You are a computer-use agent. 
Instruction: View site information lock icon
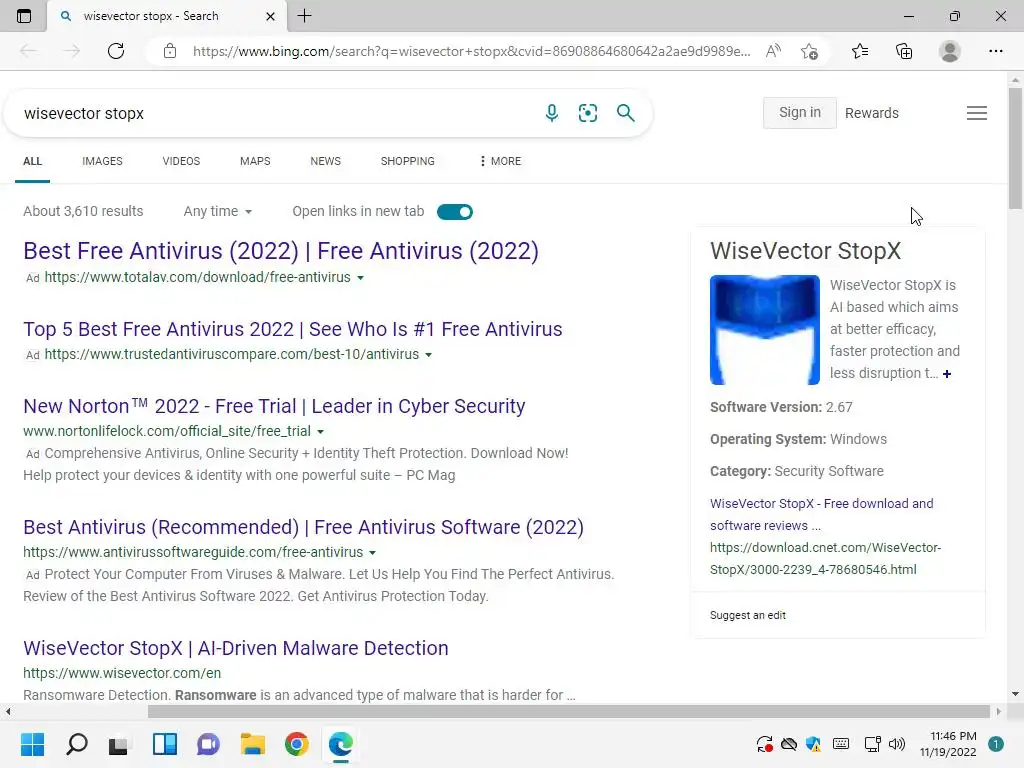tap(170, 51)
